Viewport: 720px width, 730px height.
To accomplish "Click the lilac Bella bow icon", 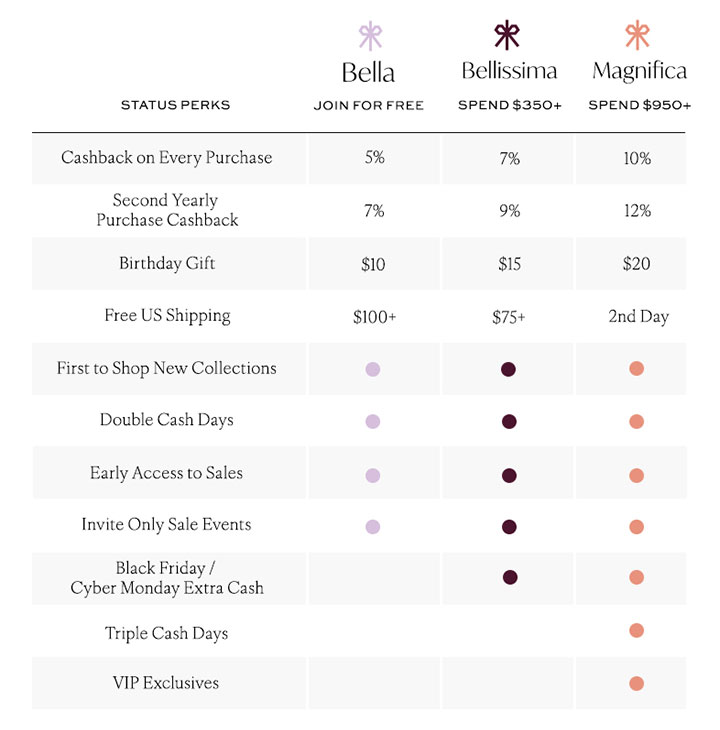I will point(370,36).
